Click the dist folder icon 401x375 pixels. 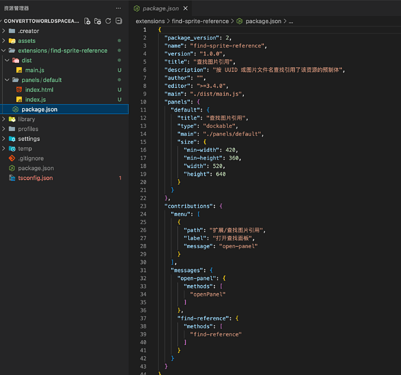pos(15,60)
